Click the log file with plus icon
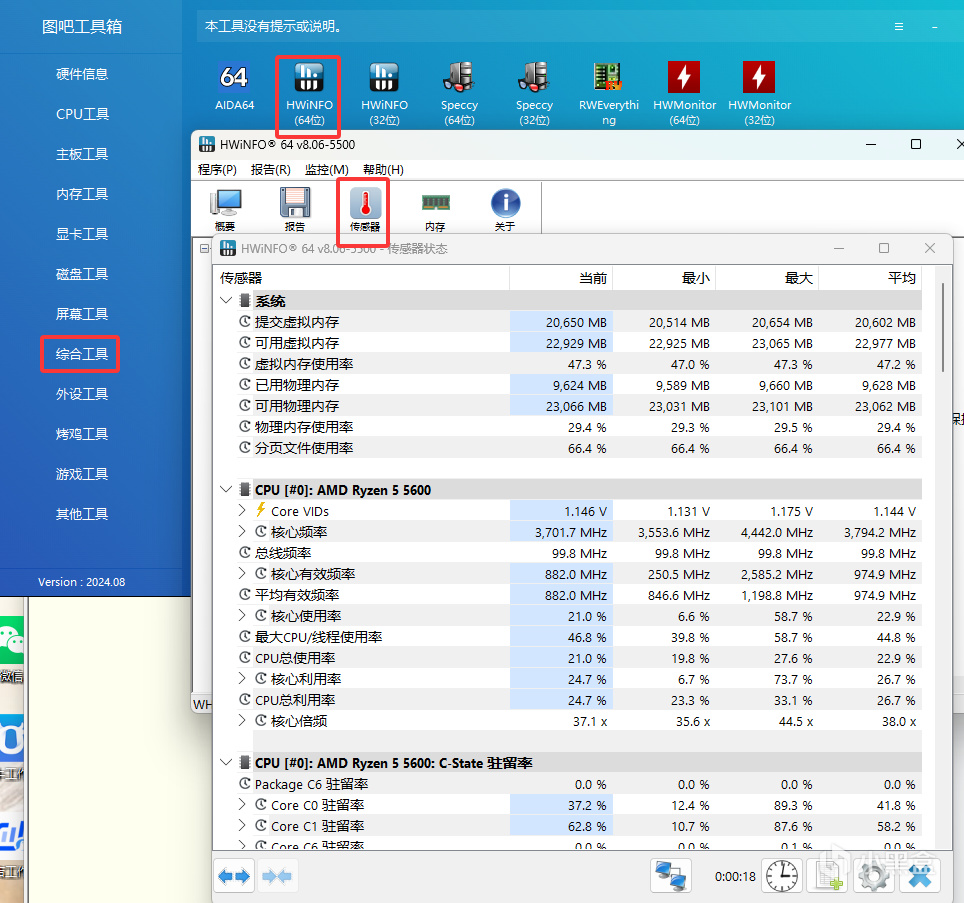964x903 pixels. tap(828, 876)
